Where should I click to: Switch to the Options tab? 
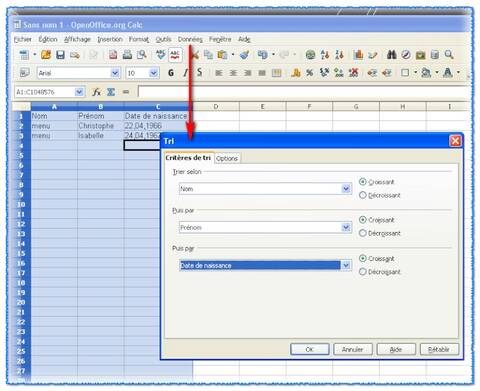[227, 158]
